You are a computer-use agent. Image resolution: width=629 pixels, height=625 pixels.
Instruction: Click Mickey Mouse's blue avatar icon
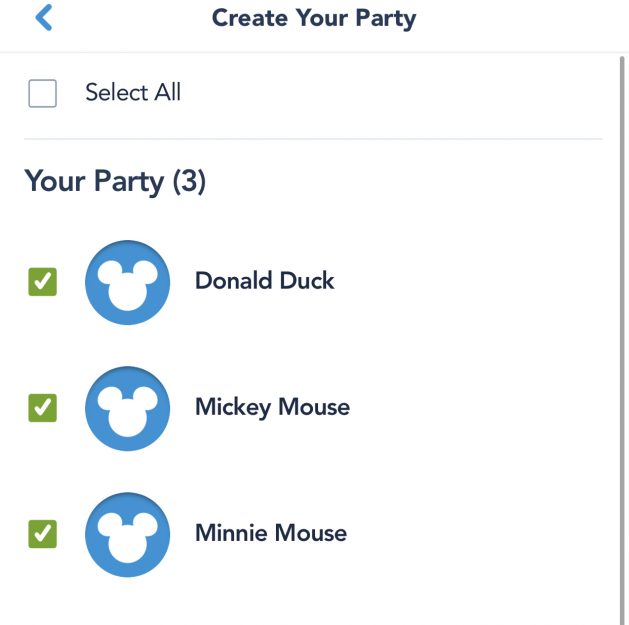click(x=127, y=408)
